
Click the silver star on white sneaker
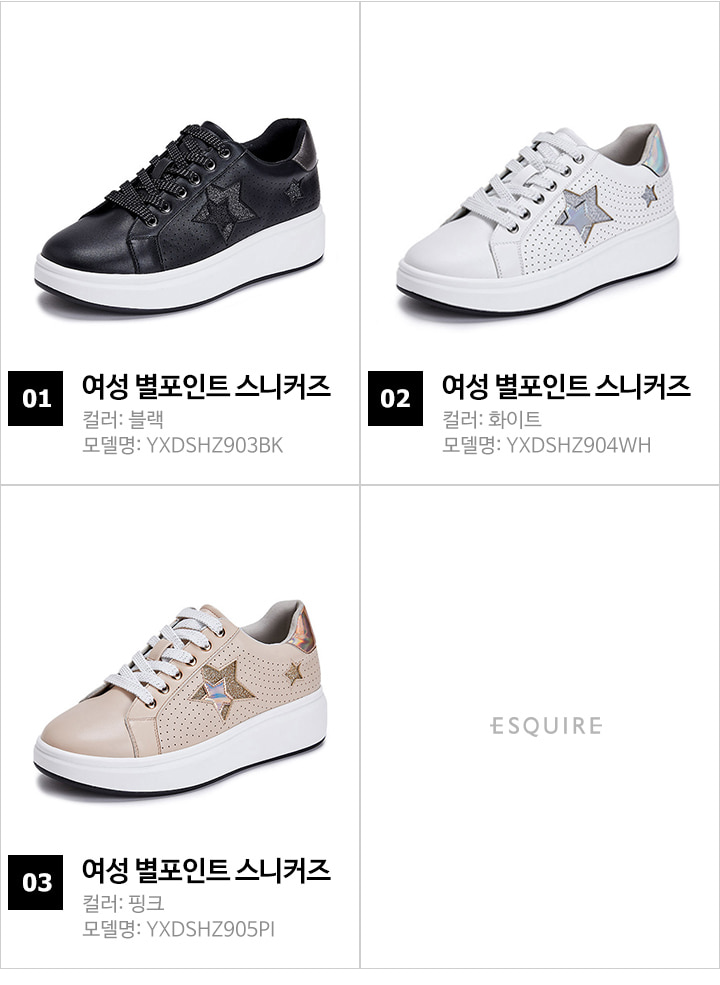(x=585, y=214)
